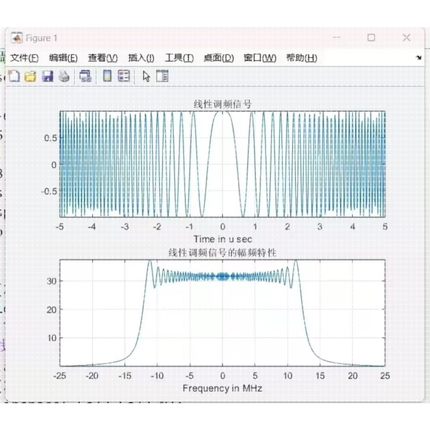This screenshot has height=430, width=430.
Task: Click the Figure 1 window title text
Action: (x=41, y=38)
